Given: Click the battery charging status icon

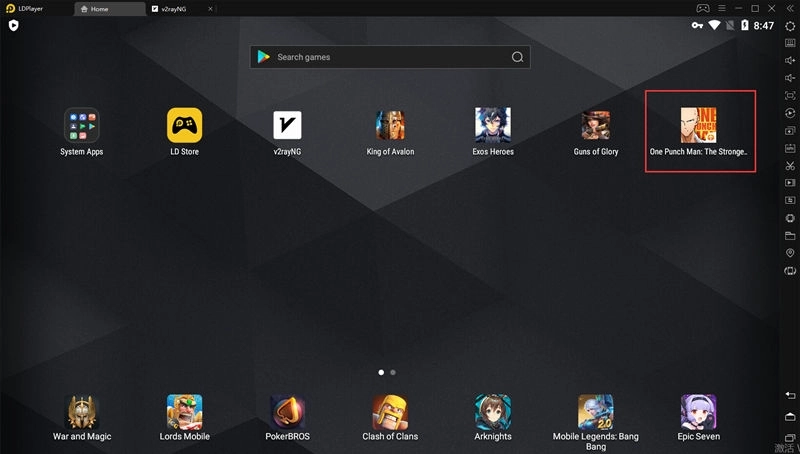Looking at the screenshot, I should [744, 25].
